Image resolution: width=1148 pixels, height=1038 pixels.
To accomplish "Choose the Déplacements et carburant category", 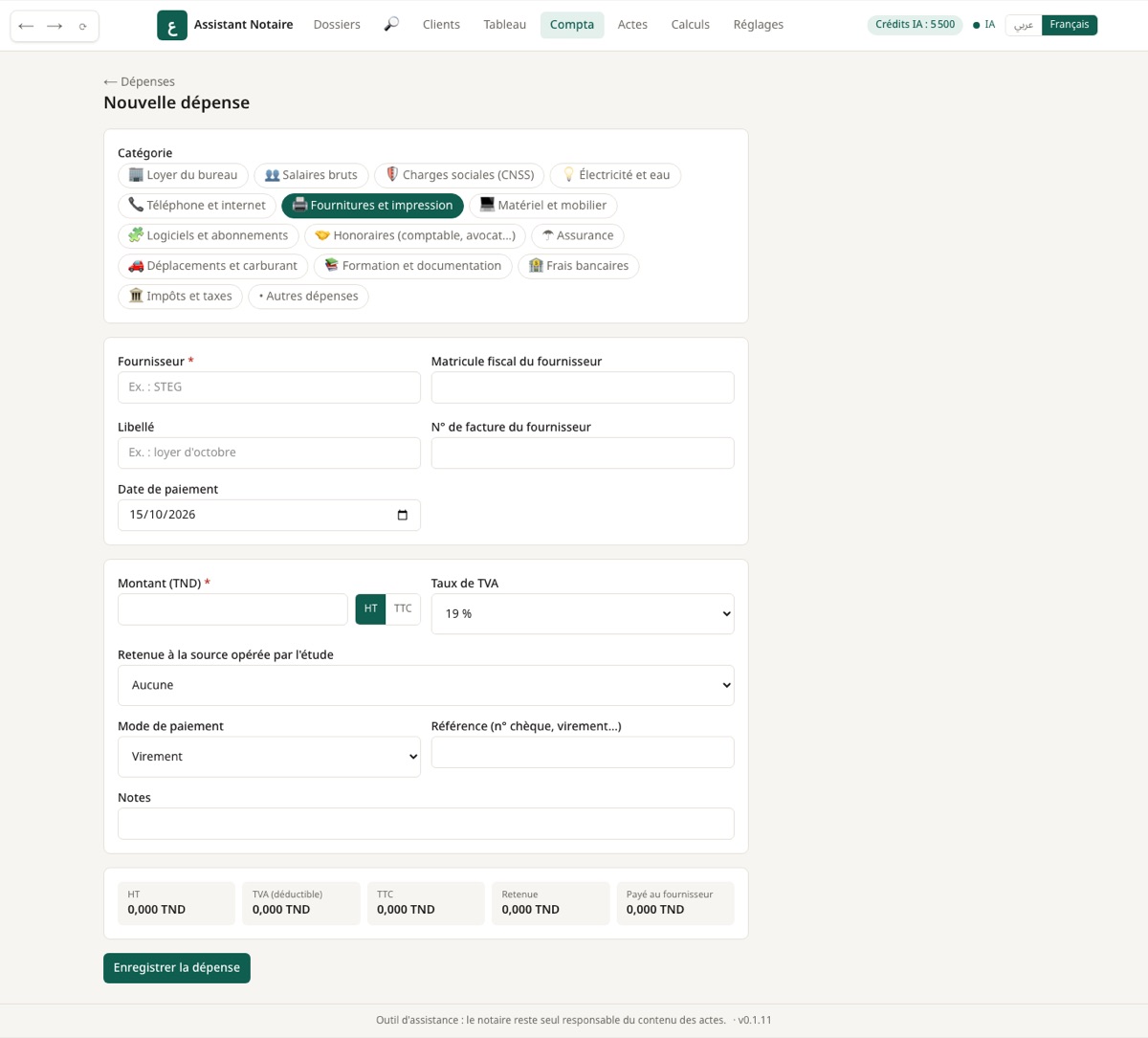I will [x=212, y=266].
